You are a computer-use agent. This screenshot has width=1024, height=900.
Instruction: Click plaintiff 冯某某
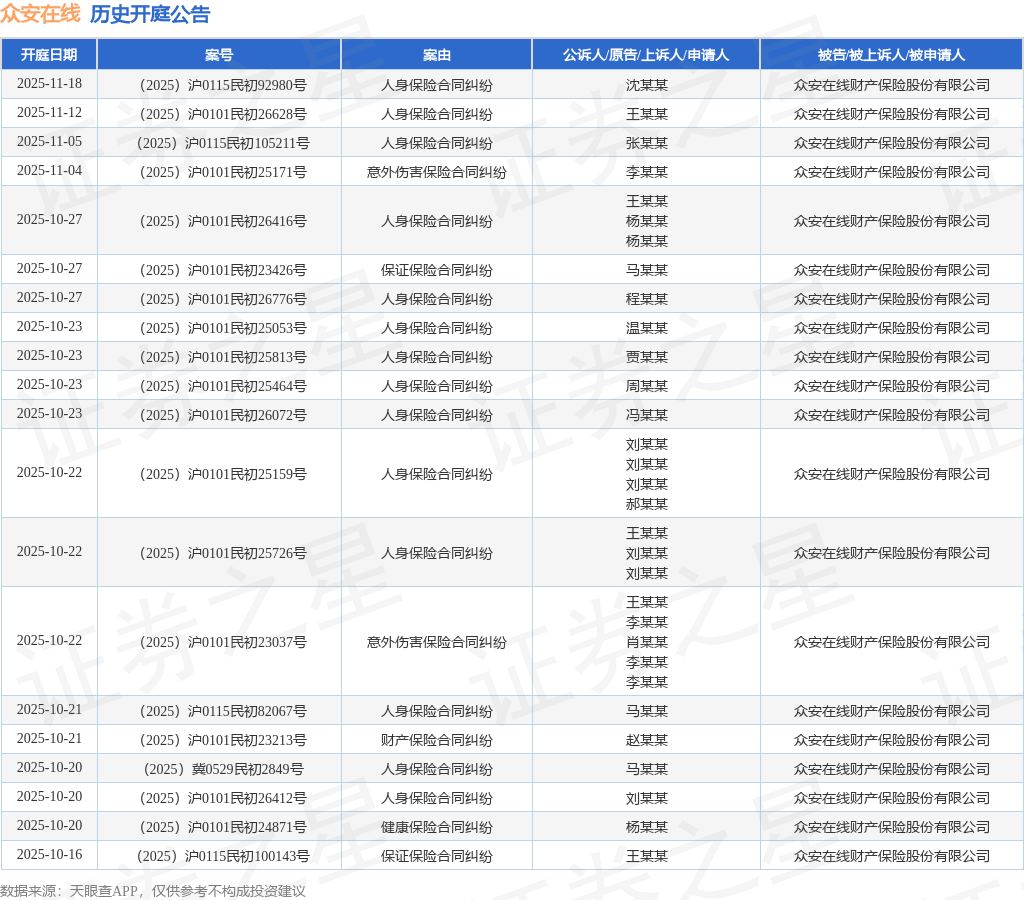pyautogui.click(x=647, y=415)
